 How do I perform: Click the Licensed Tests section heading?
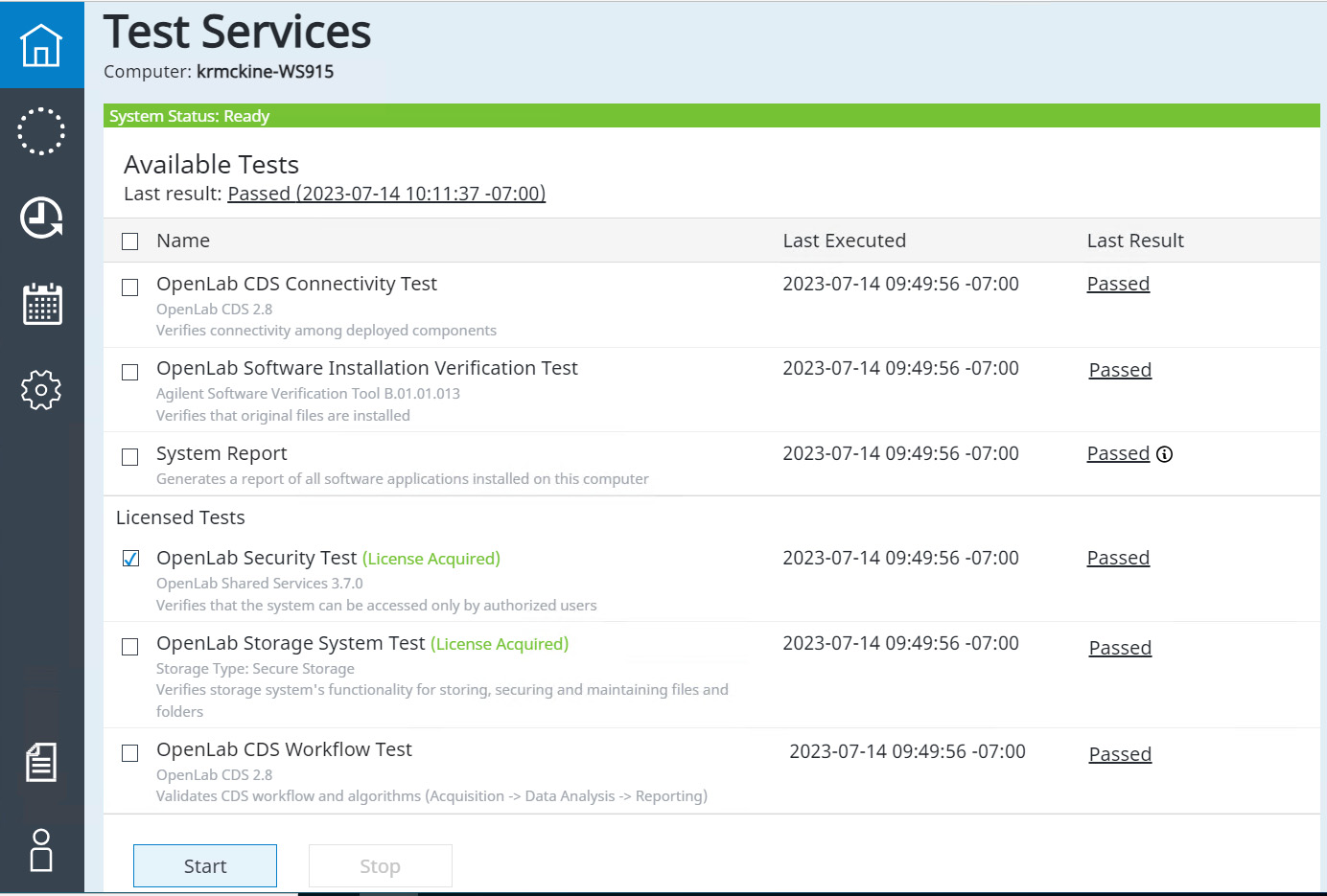coord(180,517)
